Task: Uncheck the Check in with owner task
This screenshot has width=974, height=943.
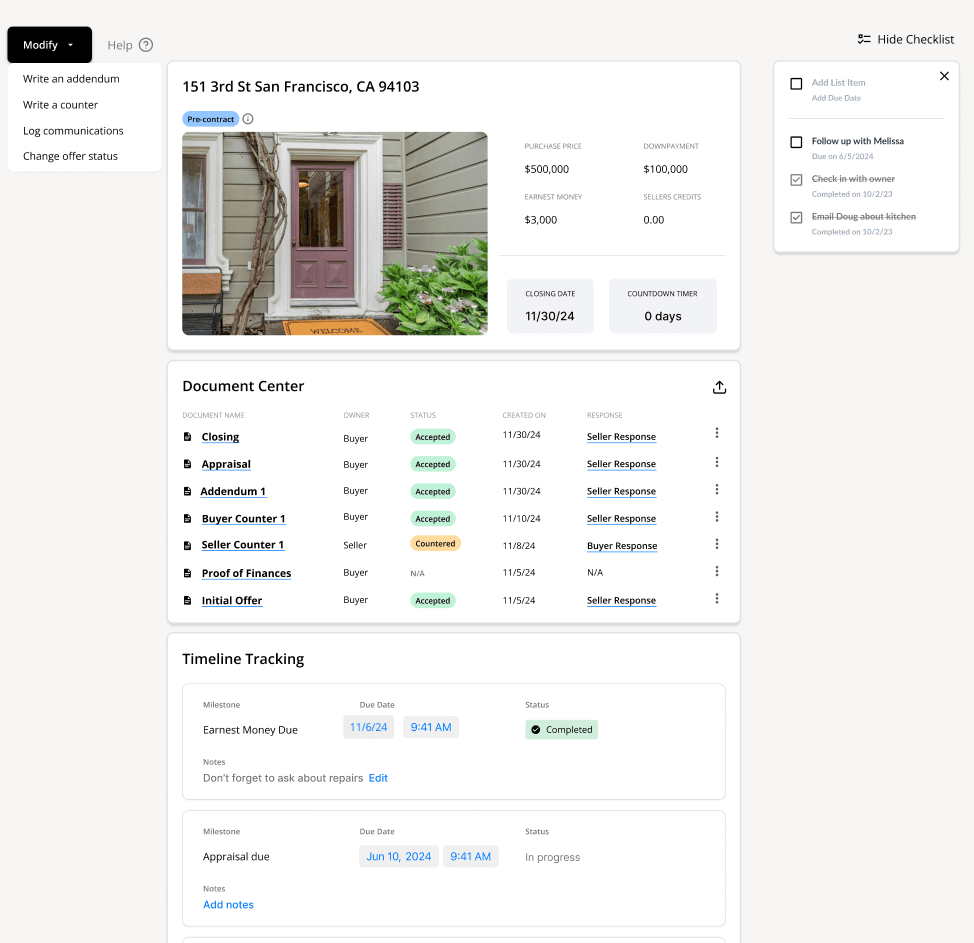Action: (x=795, y=180)
